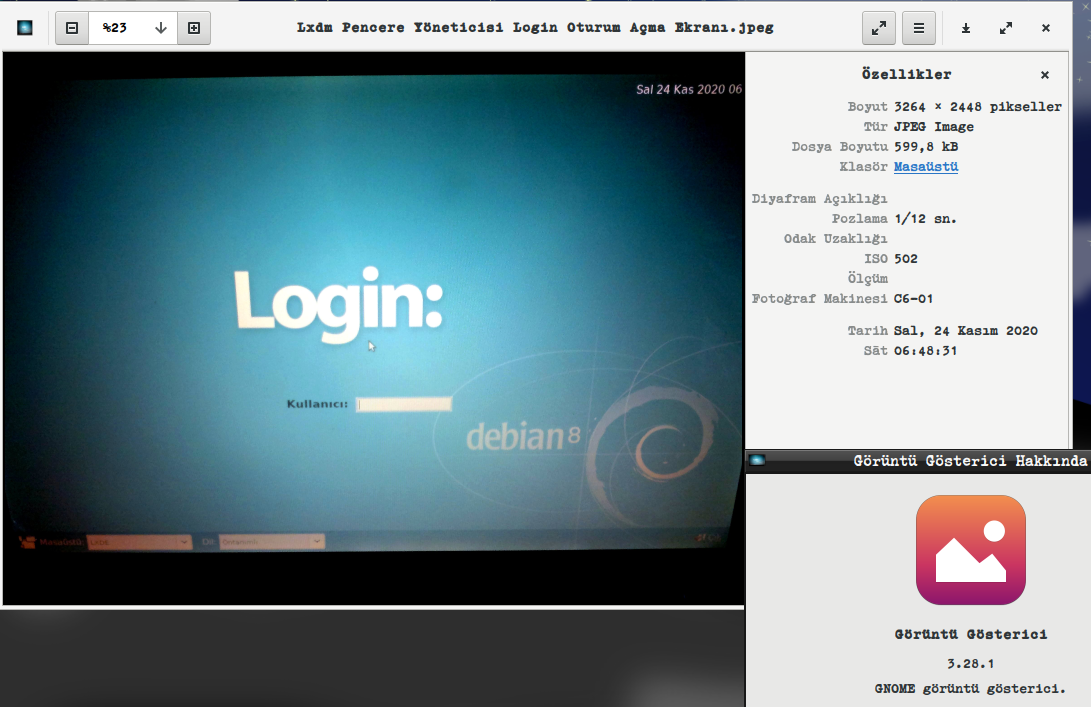This screenshot has width=1091, height=707.
Task: Select the JPEG Image type value
Action: pyautogui.click(x=934, y=127)
